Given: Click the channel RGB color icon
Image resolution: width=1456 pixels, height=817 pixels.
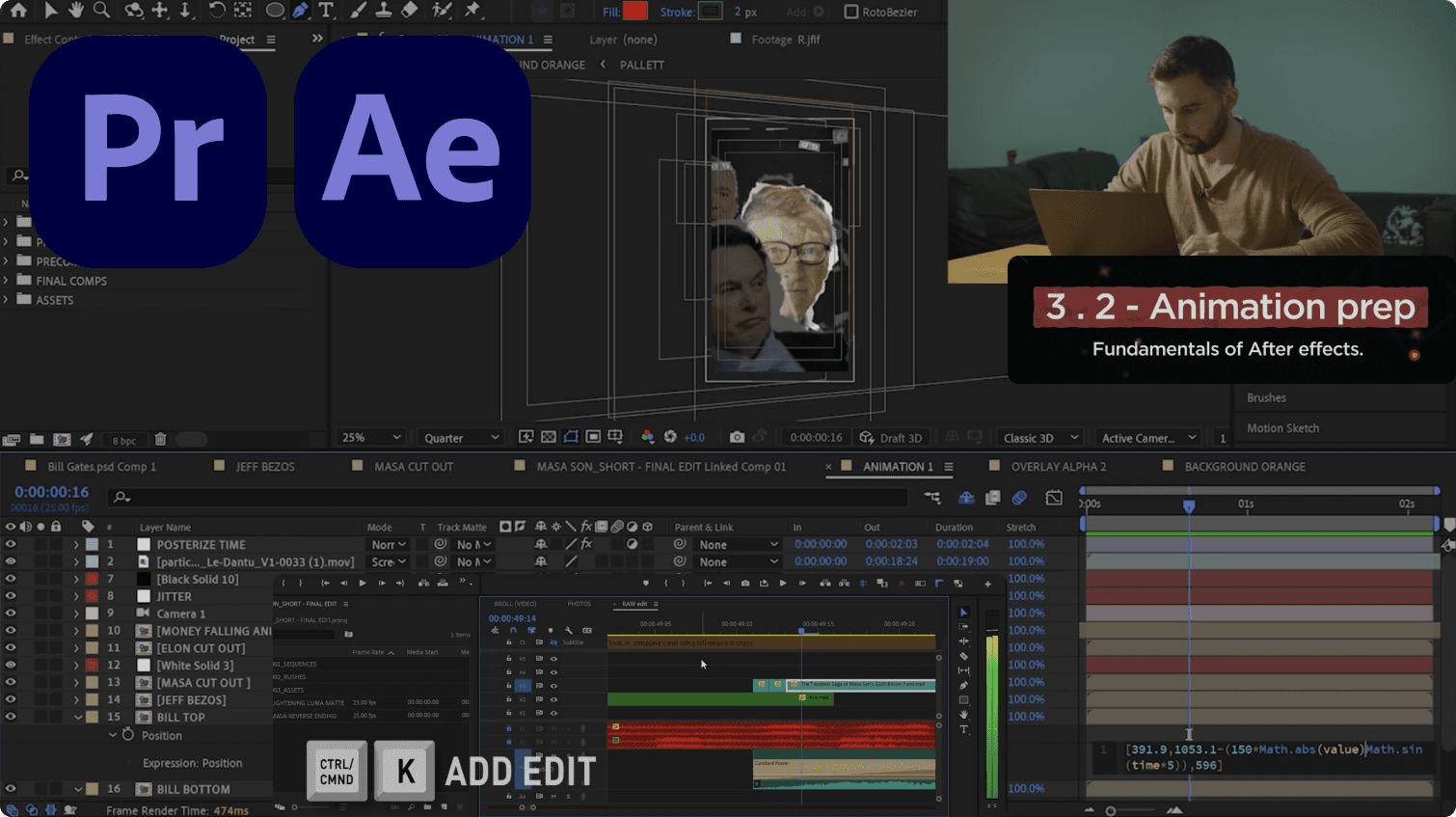Looking at the screenshot, I should click(x=648, y=437).
